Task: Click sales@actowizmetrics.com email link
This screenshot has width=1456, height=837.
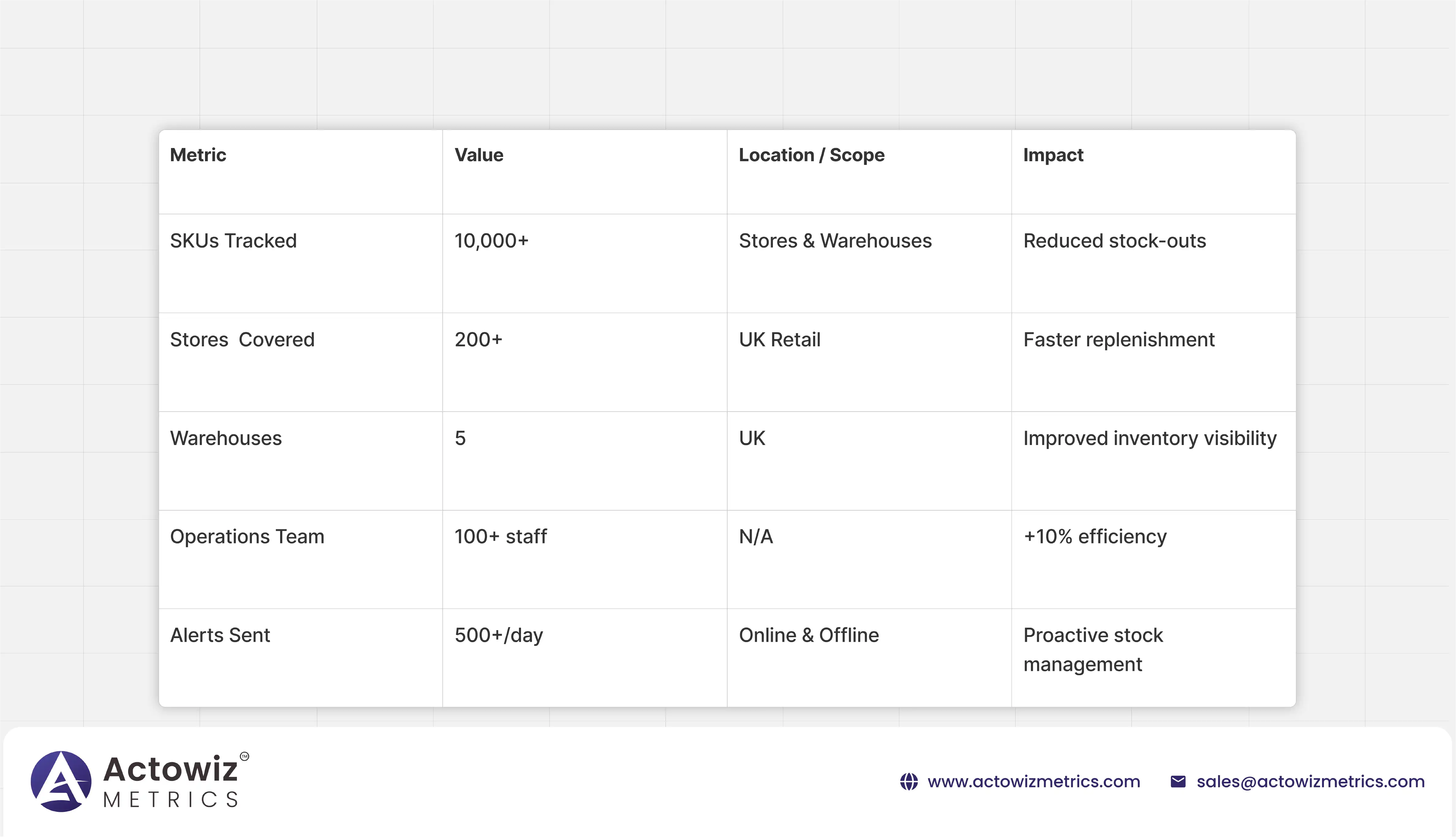Action: [1310, 782]
